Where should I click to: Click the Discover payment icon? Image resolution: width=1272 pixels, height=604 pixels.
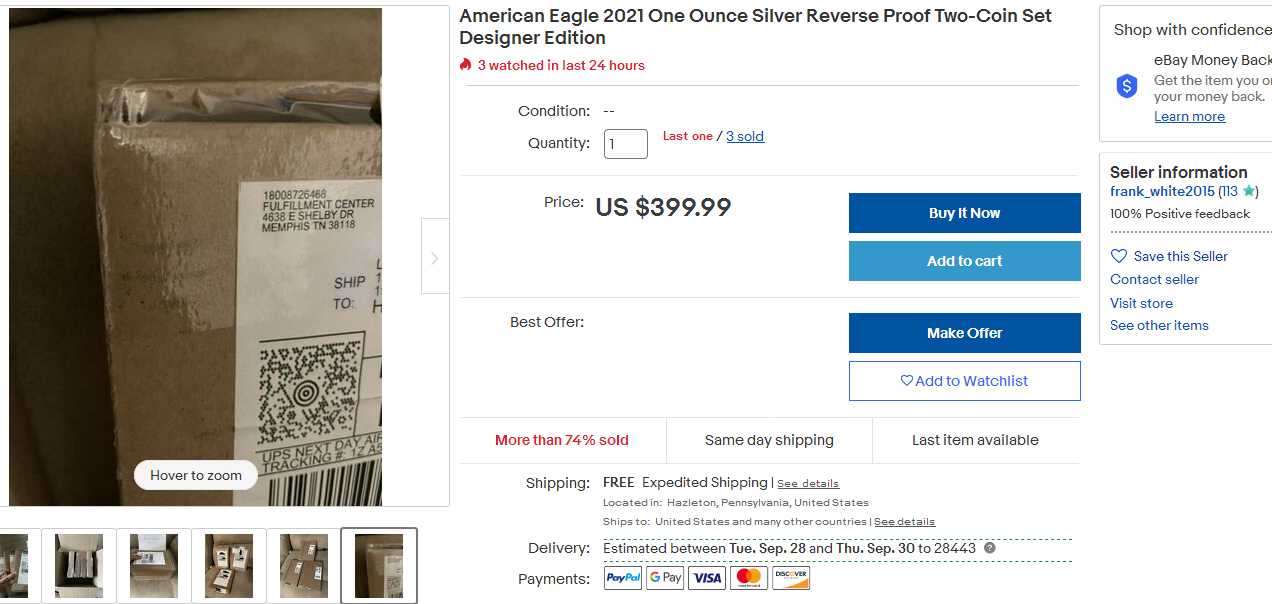[x=791, y=578]
